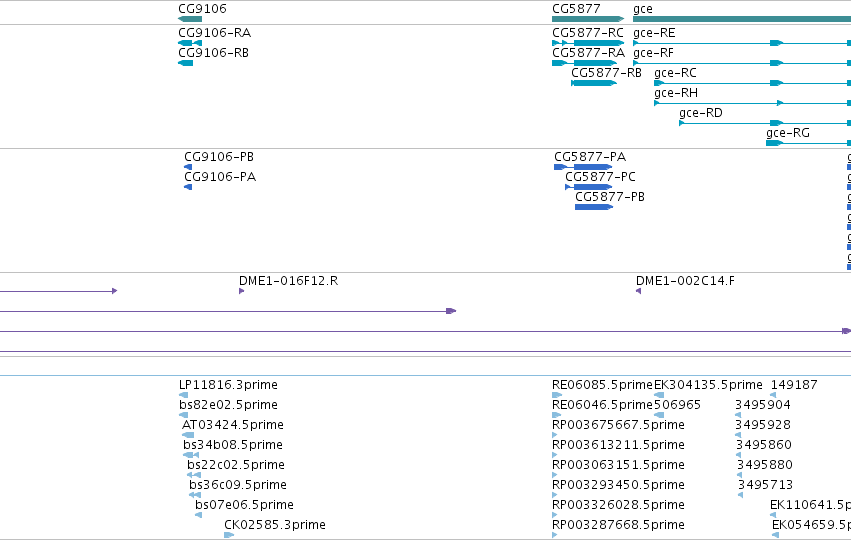Select the RP003675667.5prime label

tap(618, 424)
